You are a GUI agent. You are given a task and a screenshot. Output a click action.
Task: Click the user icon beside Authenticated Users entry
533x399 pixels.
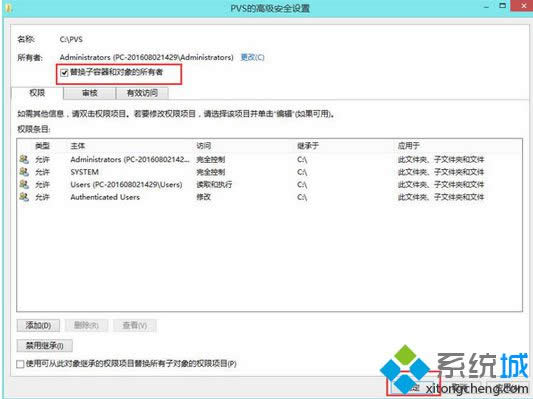pyautogui.click(x=24, y=197)
